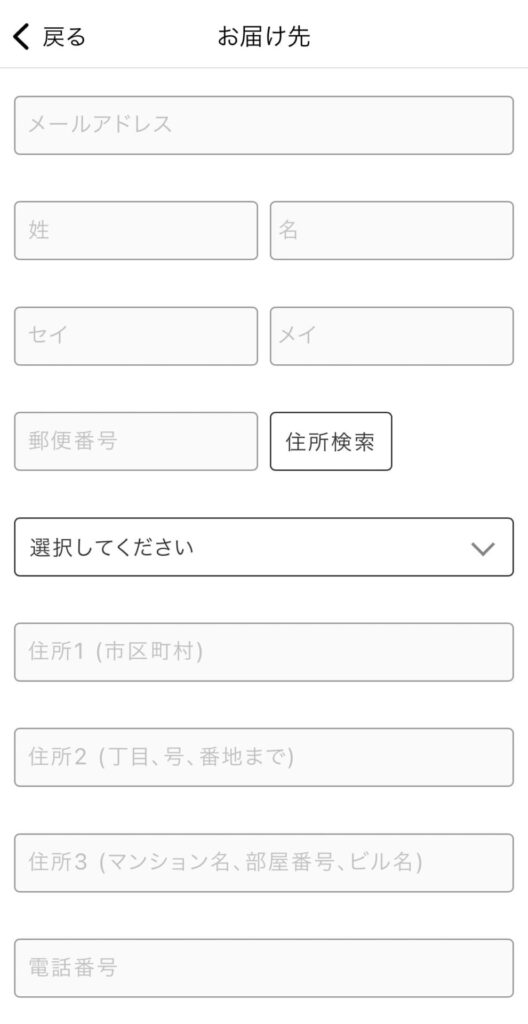The height and width of the screenshot is (1024, 528).
Task: Go back via the 戻る label
Action: pyautogui.click(x=64, y=37)
